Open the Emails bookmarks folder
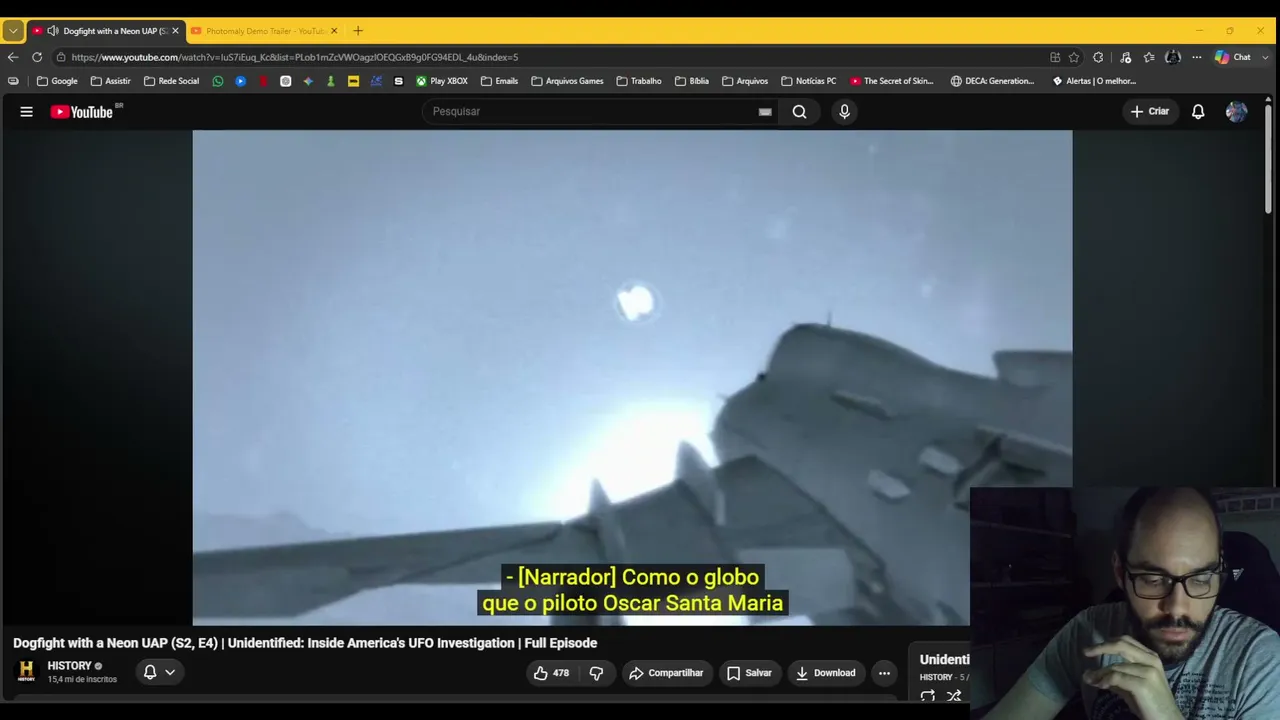 [x=499, y=81]
